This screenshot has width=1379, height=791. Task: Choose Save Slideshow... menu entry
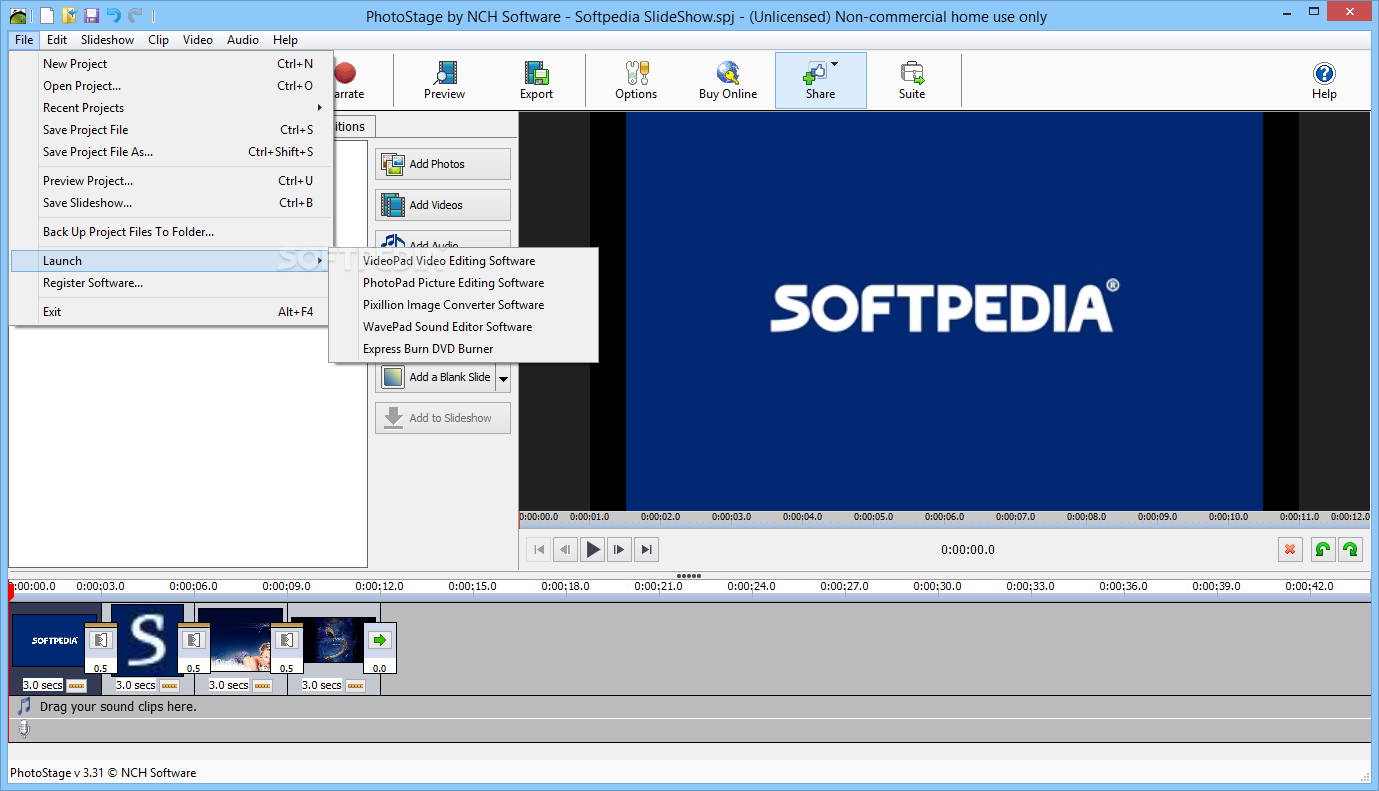click(x=172, y=203)
